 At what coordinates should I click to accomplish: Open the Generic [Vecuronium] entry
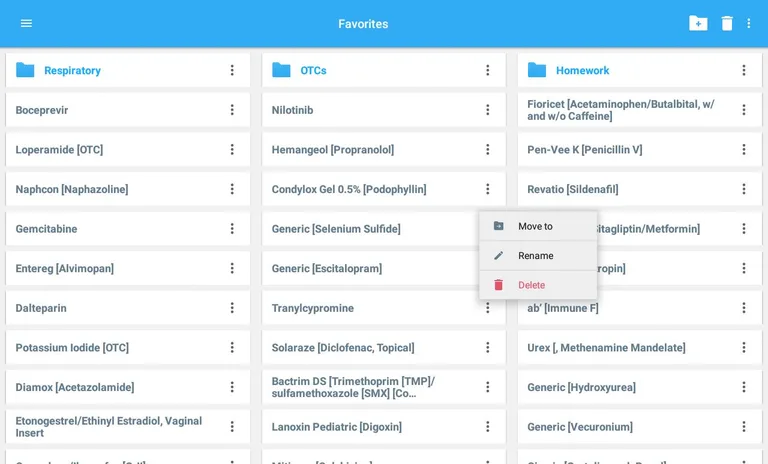[639, 427]
